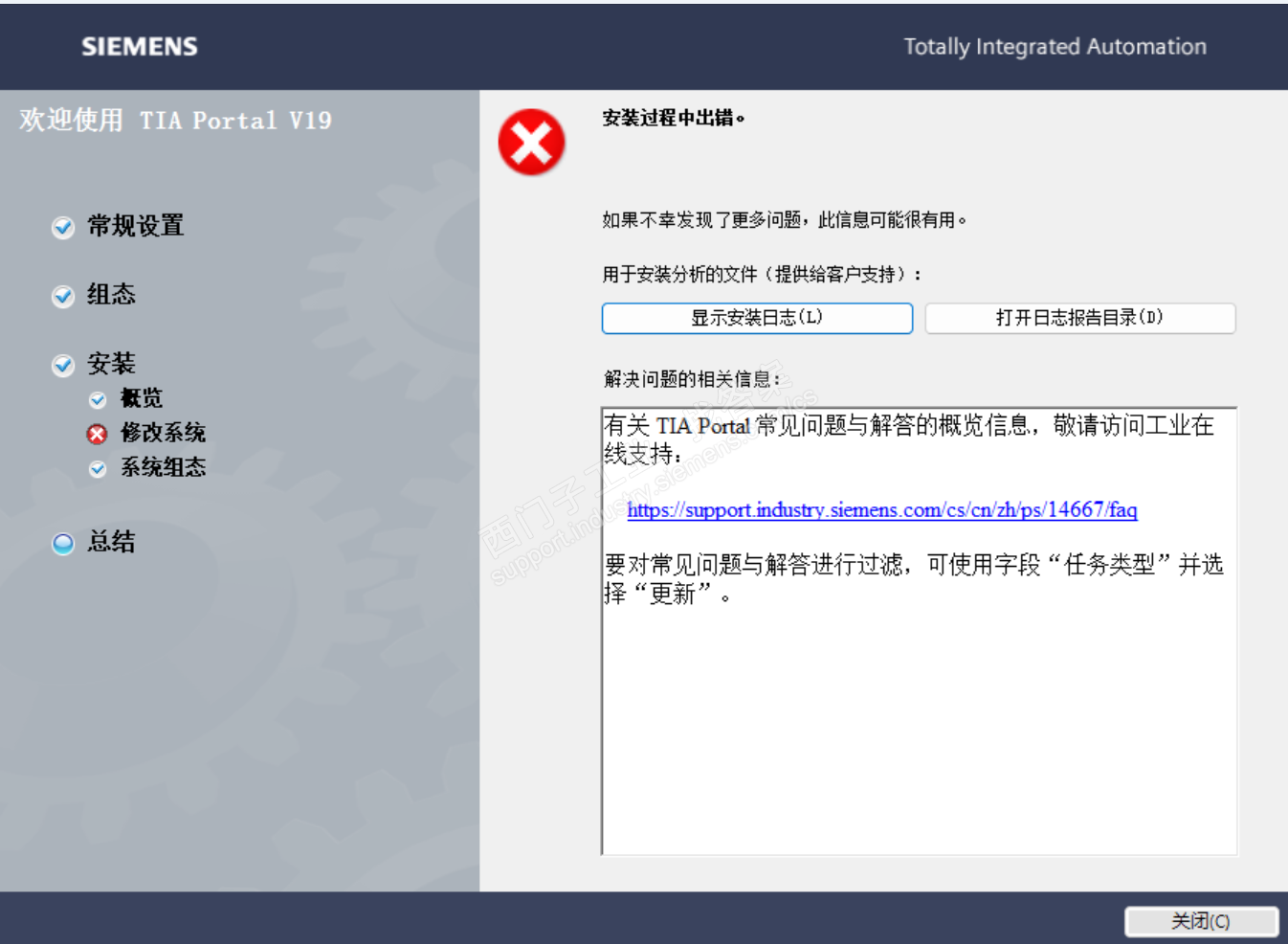Click the checkmark icon beside 常规设置
This screenshot has height=944, width=1288.
[63, 227]
